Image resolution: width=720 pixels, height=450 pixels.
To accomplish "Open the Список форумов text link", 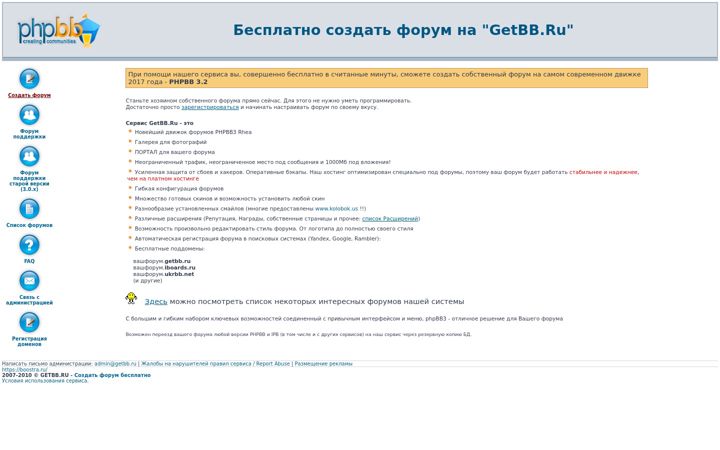I will tap(29, 225).
